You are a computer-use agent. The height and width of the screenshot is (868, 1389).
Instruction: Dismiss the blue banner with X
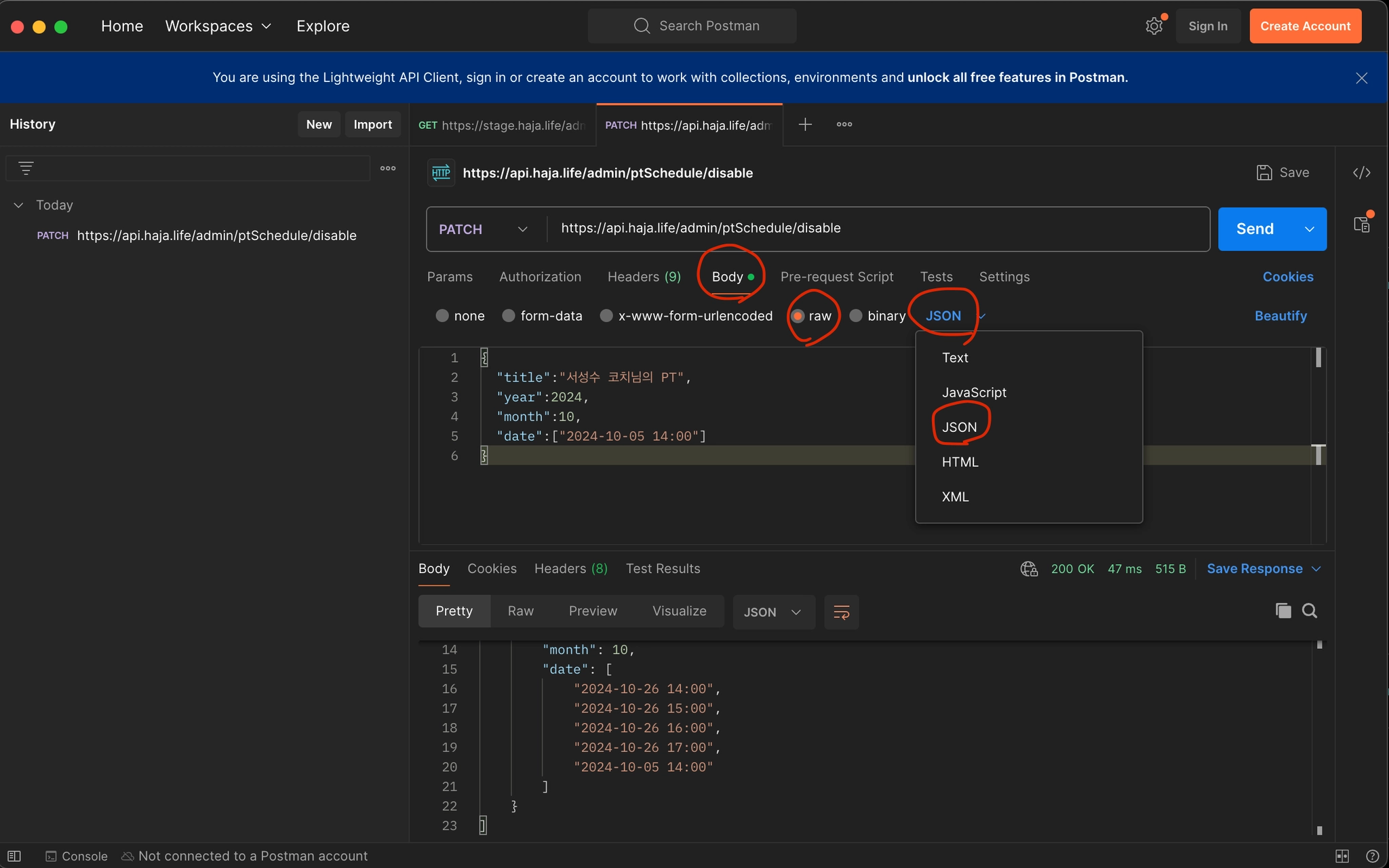point(1361,78)
